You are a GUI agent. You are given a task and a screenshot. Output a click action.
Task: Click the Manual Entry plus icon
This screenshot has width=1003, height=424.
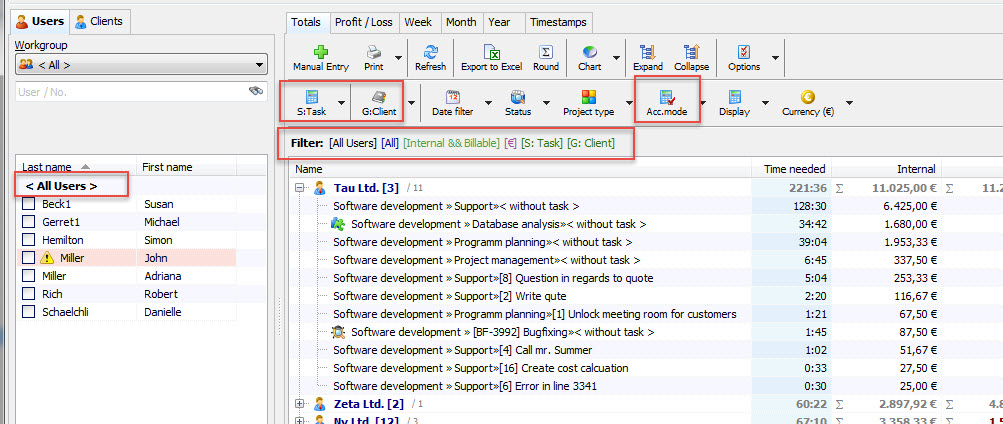pos(320,52)
